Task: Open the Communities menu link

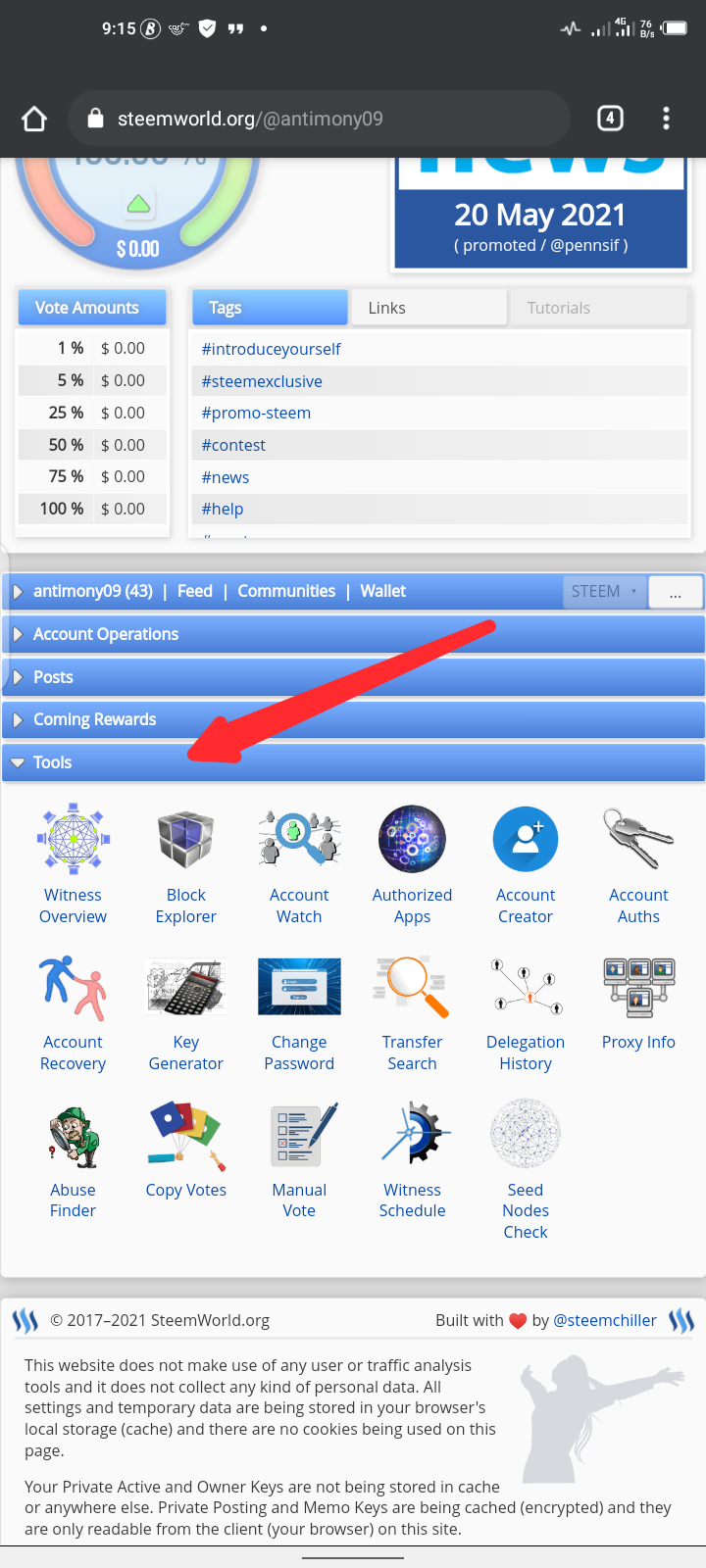Action: tap(286, 591)
